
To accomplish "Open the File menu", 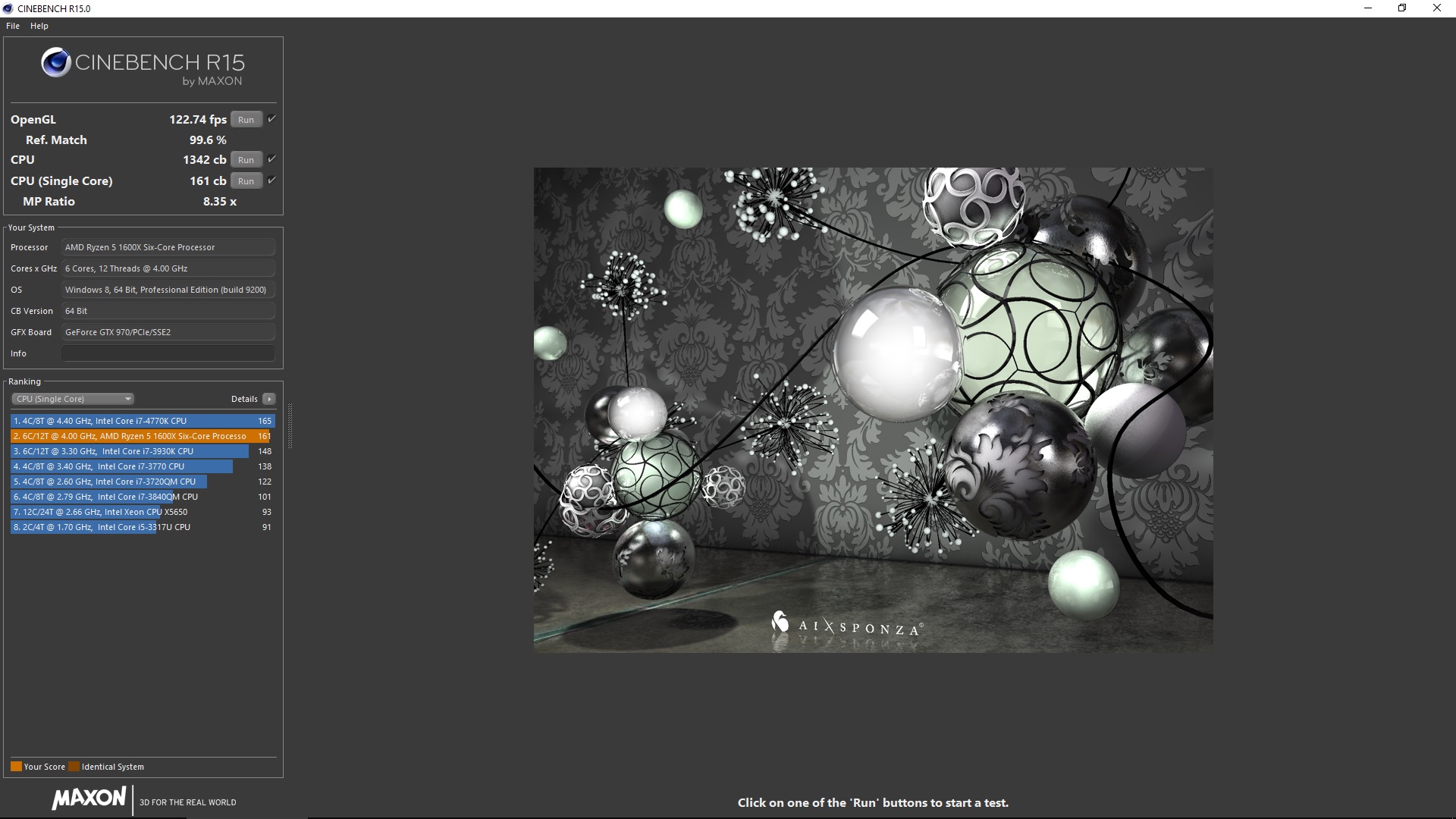I will pos(13,26).
